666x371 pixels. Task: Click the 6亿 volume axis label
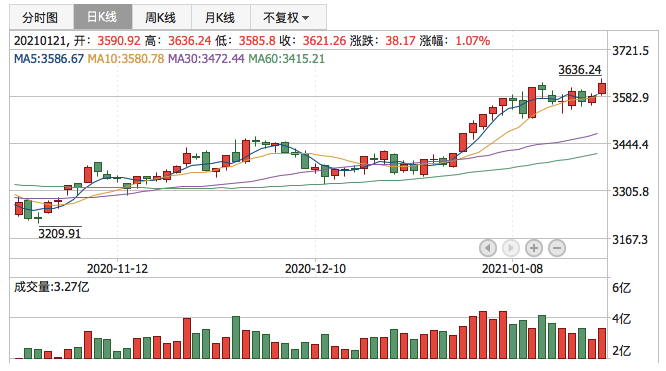[x=621, y=288]
